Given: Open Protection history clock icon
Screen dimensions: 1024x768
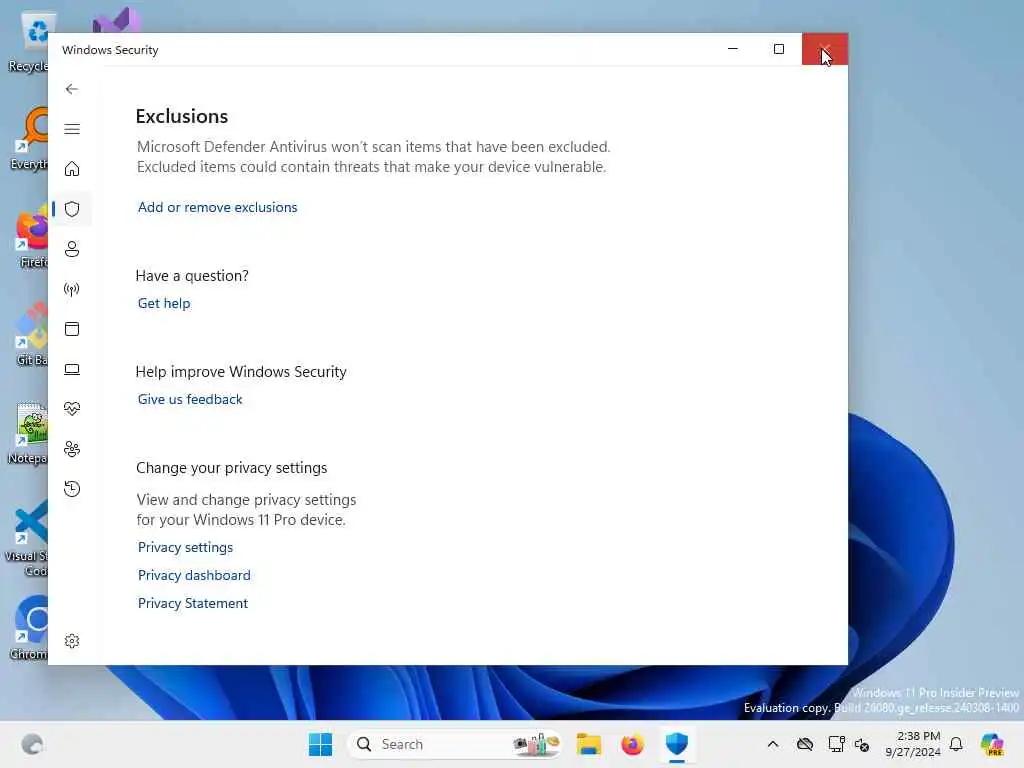Looking at the screenshot, I should (x=72, y=488).
